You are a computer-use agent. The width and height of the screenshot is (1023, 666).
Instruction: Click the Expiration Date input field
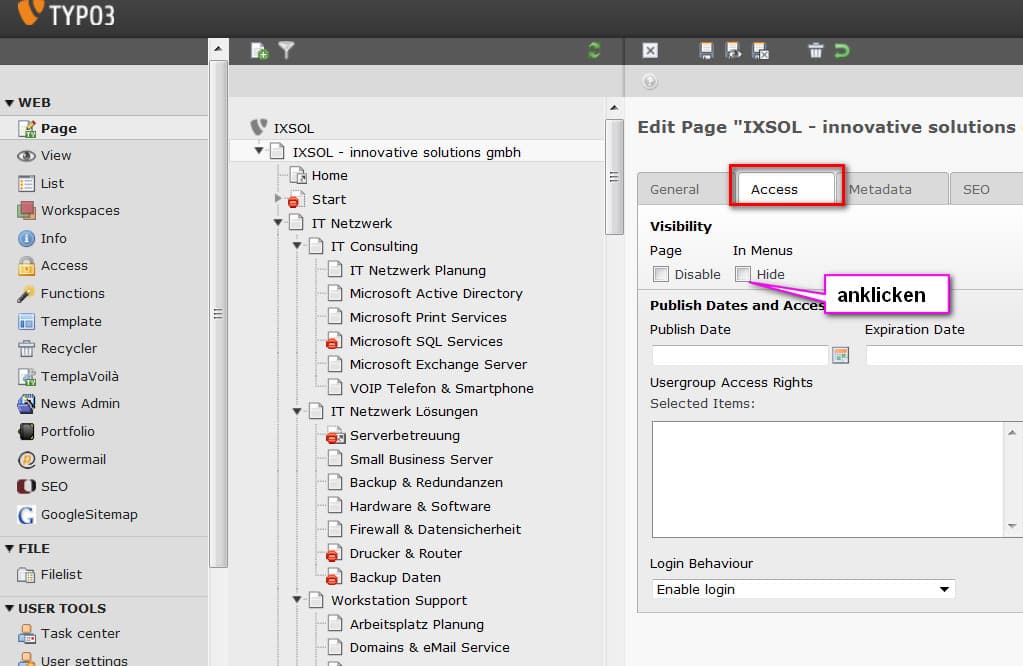(x=944, y=356)
